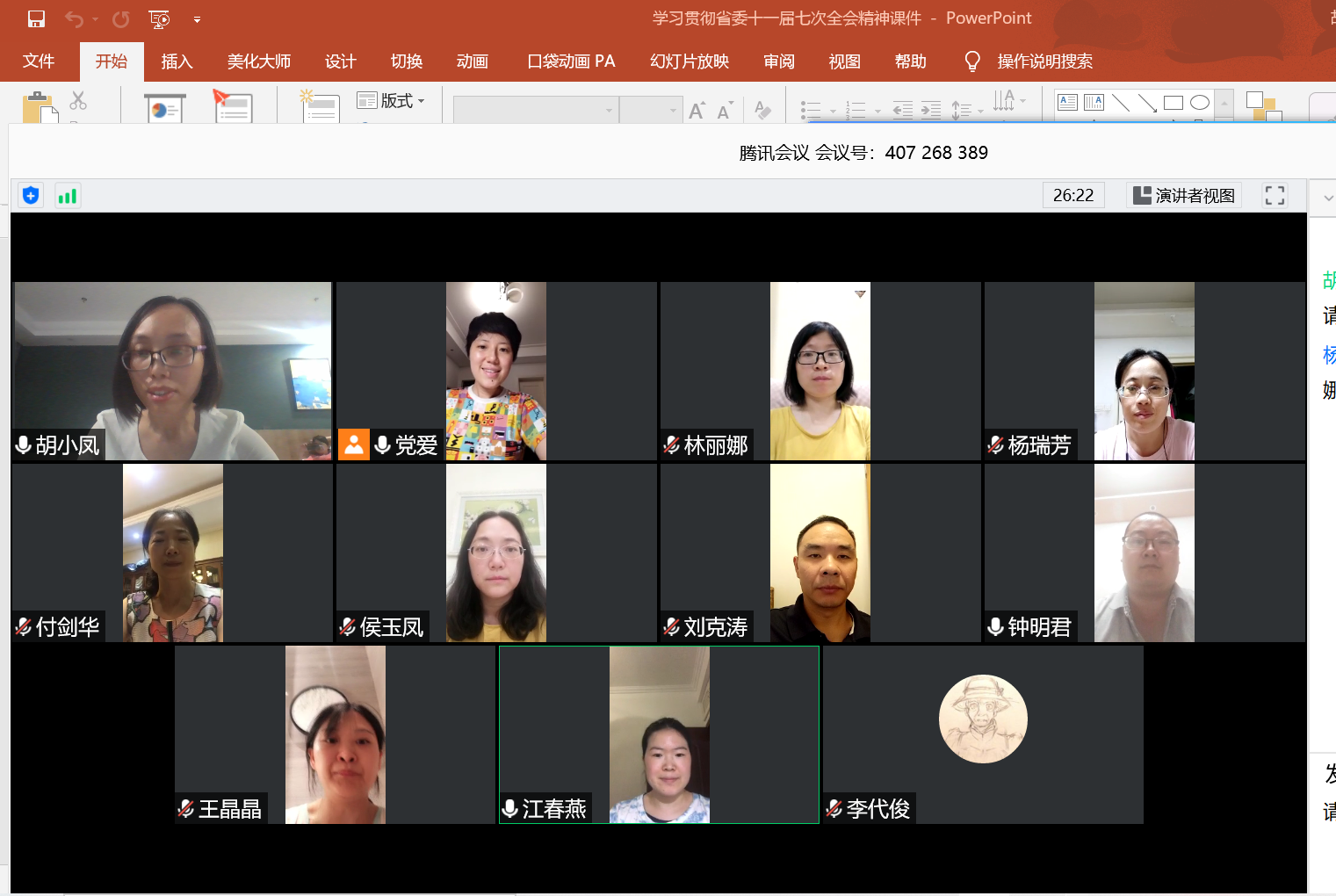Viewport: 1336px width, 896px height.
Task: Toggle muted microphone icon beside 林丽娜
Action: coord(672,445)
